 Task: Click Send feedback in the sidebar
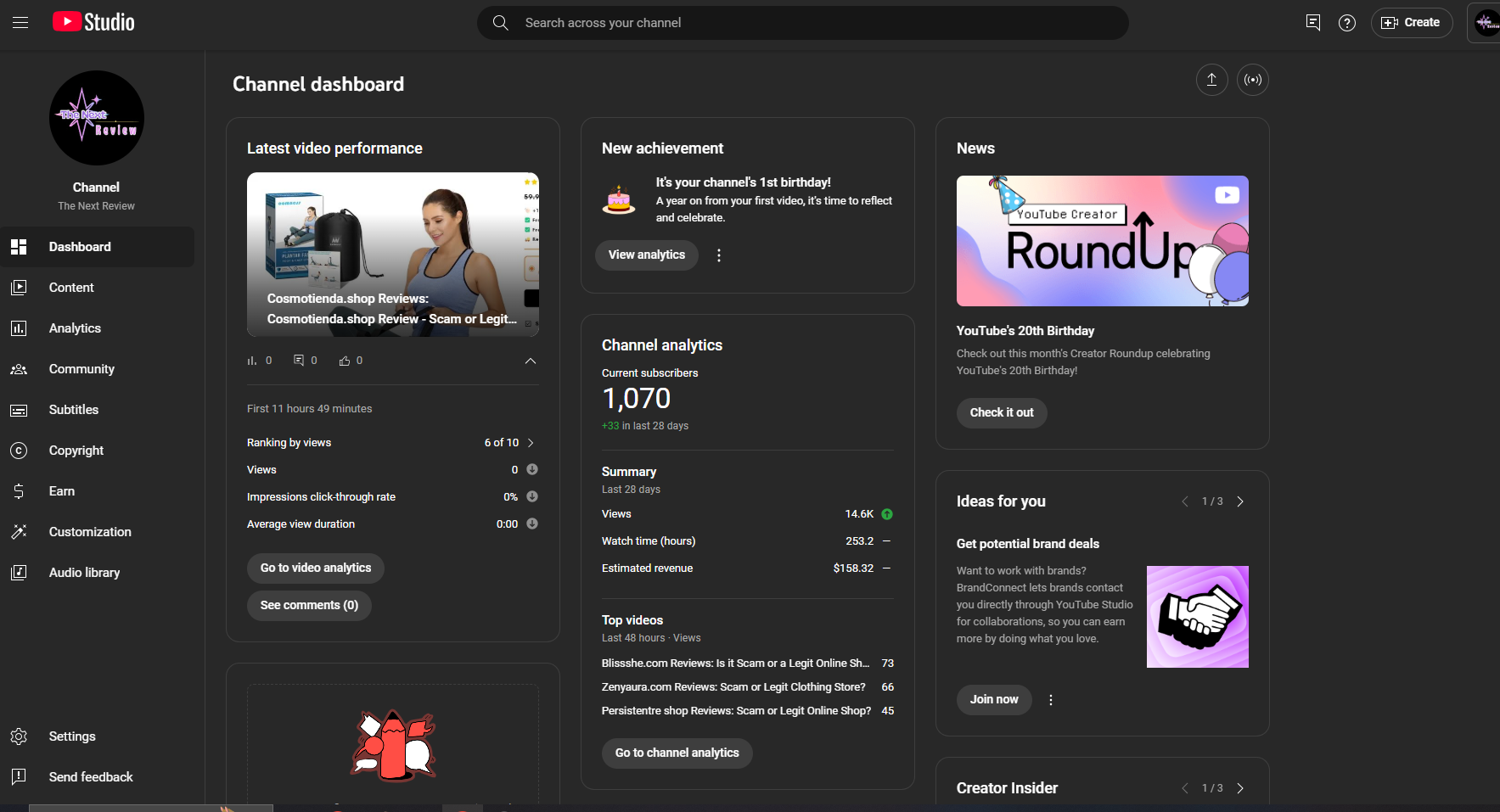coord(98,777)
